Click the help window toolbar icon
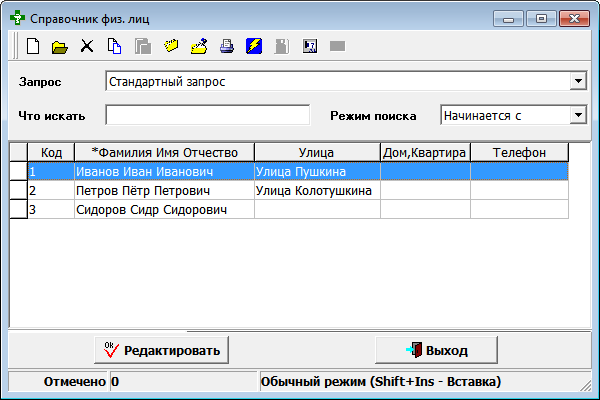The image size is (600, 400). click(309, 46)
